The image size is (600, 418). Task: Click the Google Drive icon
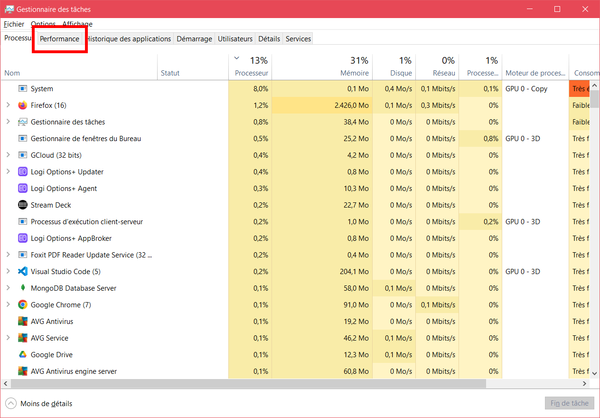click(23, 354)
